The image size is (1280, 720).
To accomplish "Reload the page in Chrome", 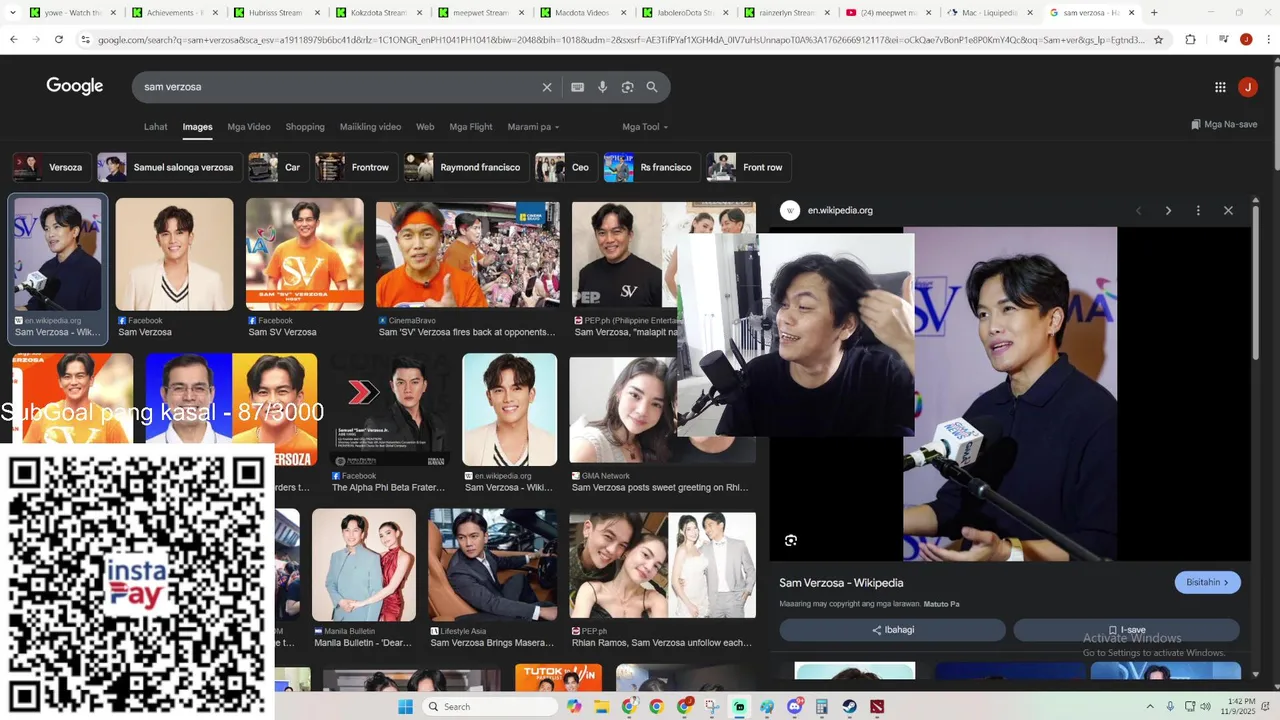I will (x=59, y=39).
